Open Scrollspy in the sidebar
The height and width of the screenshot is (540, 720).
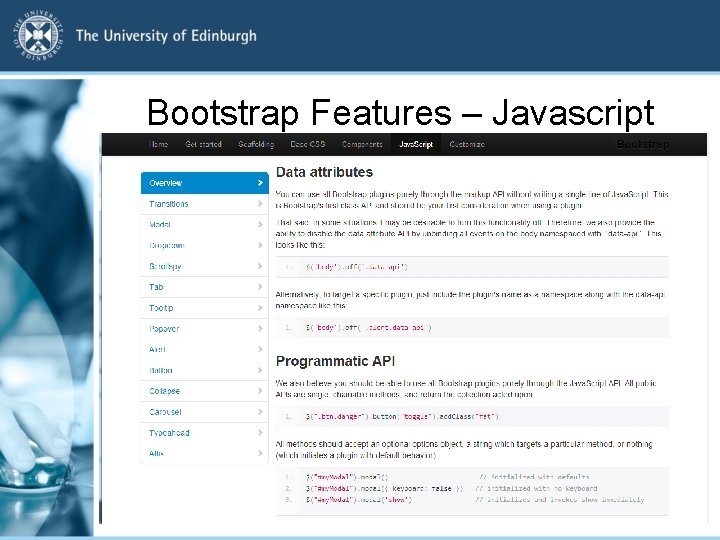pos(204,266)
